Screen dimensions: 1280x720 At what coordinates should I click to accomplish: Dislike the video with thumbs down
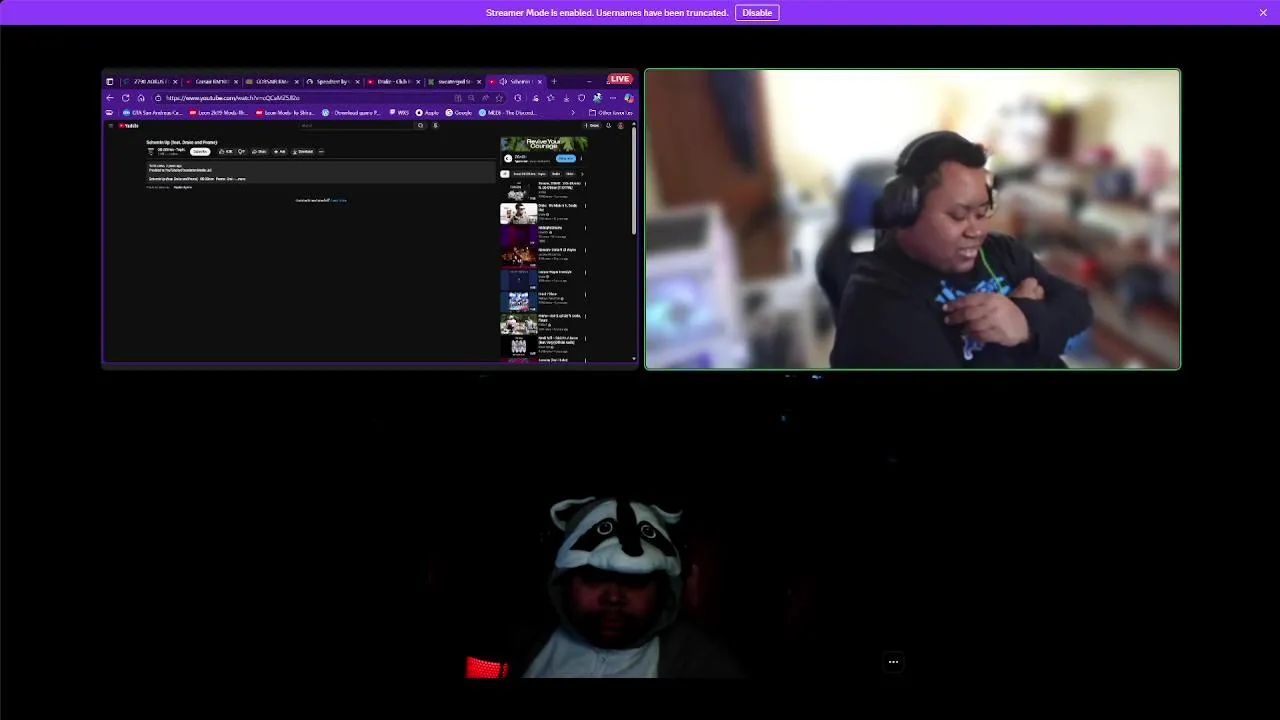click(241, 151)
